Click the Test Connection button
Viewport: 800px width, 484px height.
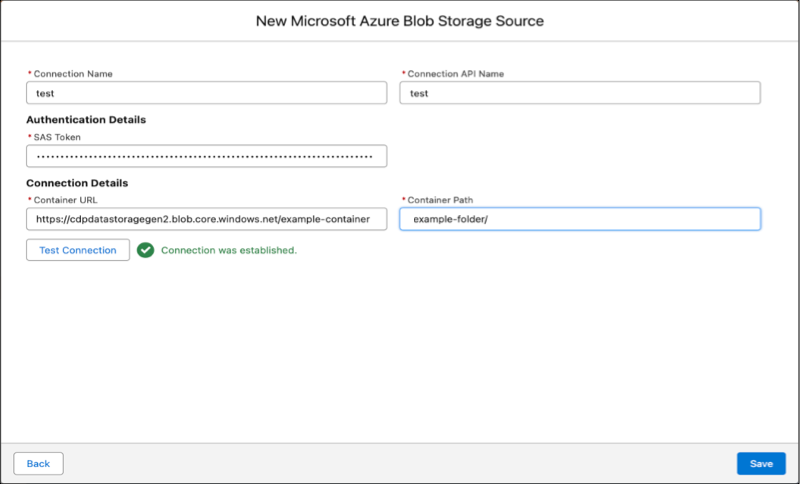click(x=78, y=250)
